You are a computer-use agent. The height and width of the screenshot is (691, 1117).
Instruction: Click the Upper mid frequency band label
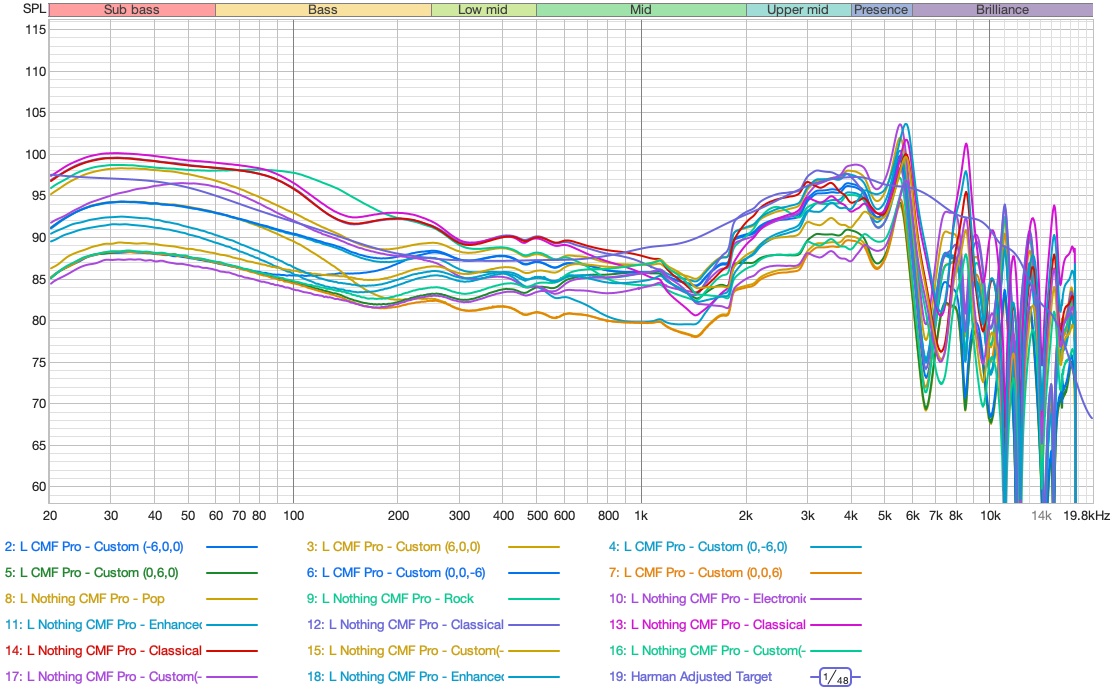[798, 10]
